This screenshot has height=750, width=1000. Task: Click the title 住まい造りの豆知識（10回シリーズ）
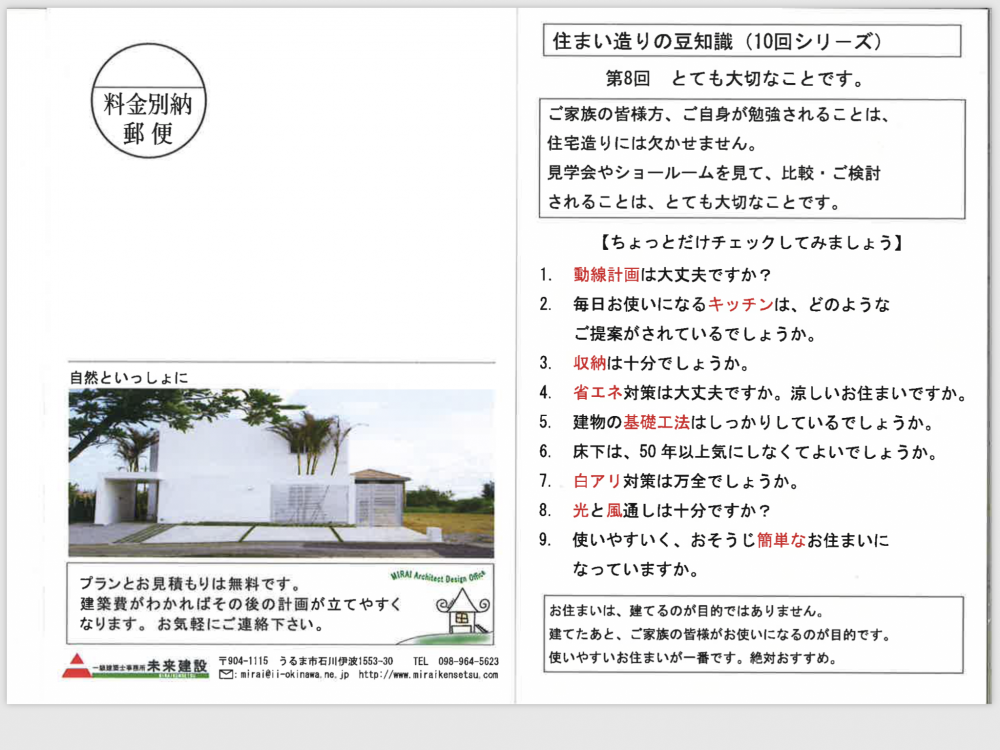717,41
